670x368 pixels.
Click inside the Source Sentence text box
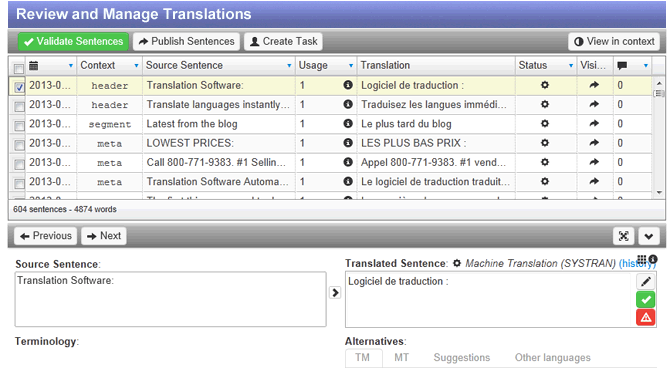pyautogui.click(x=170, y=299)
